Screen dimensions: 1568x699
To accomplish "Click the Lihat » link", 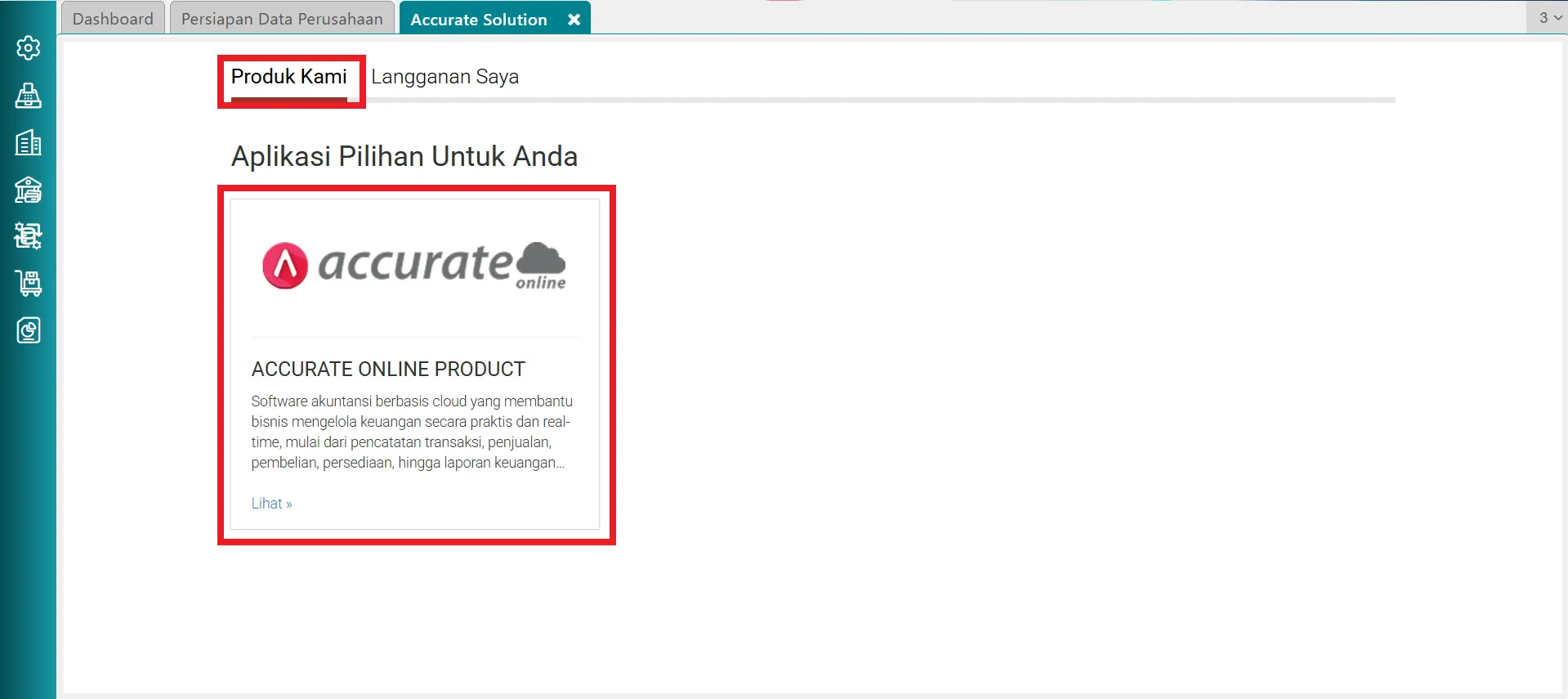I will [271, 504].
